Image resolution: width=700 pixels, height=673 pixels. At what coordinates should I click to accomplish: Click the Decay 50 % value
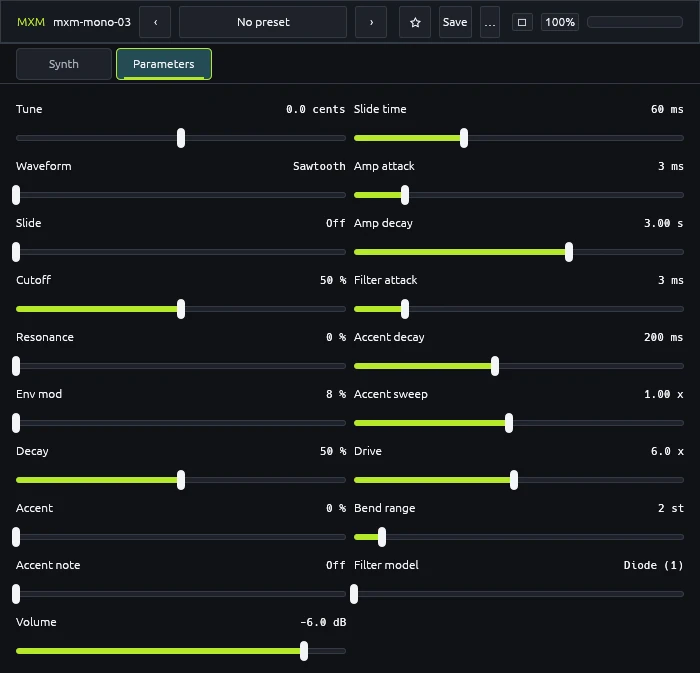(333, 452)
